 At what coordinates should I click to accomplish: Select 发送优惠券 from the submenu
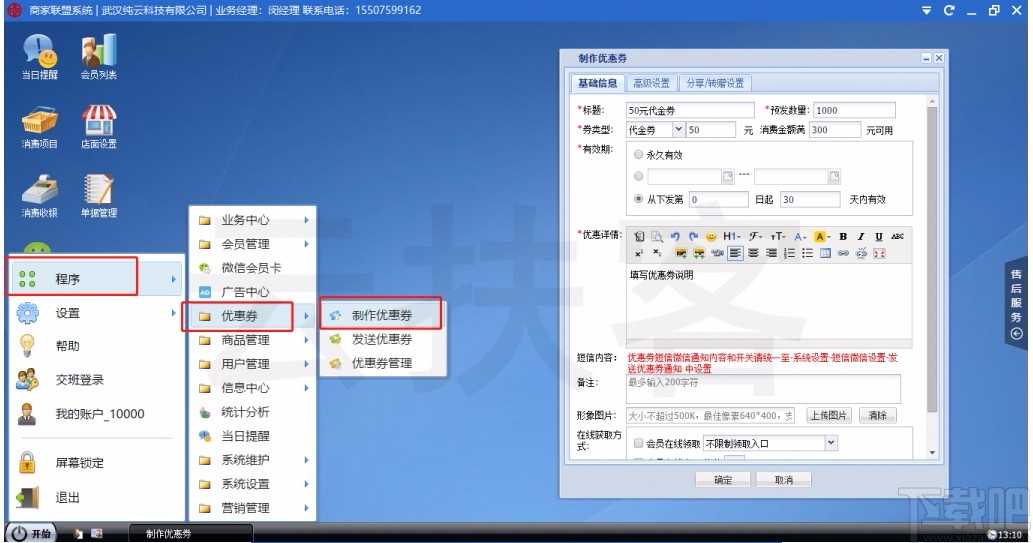[382, 339]
